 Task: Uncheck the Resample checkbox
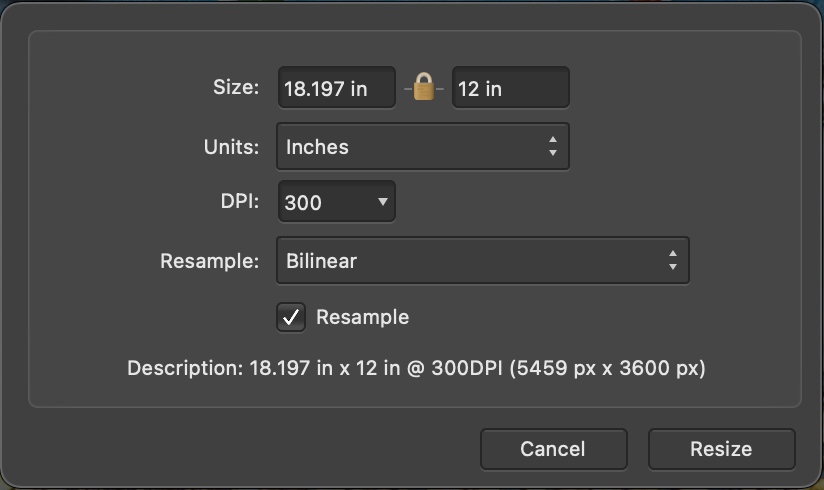(291, 317)
